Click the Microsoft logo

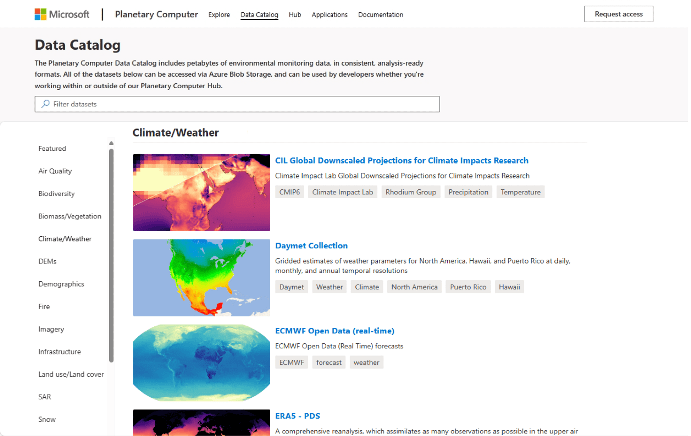point(65,15)
